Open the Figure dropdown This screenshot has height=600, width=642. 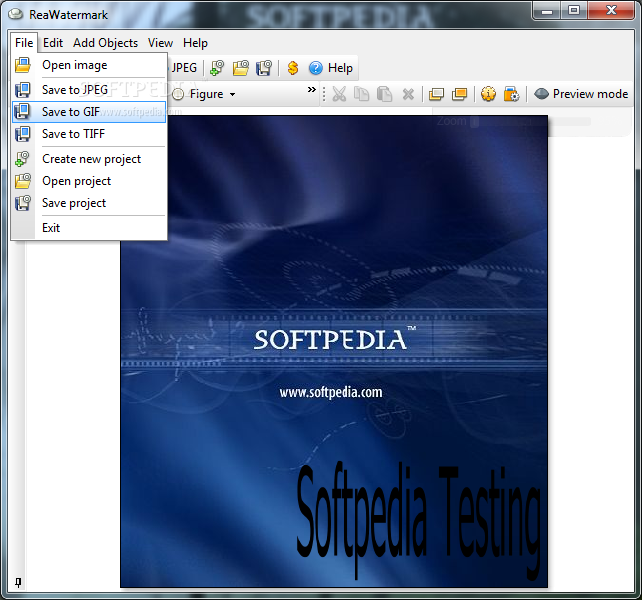tap(204, 94)
